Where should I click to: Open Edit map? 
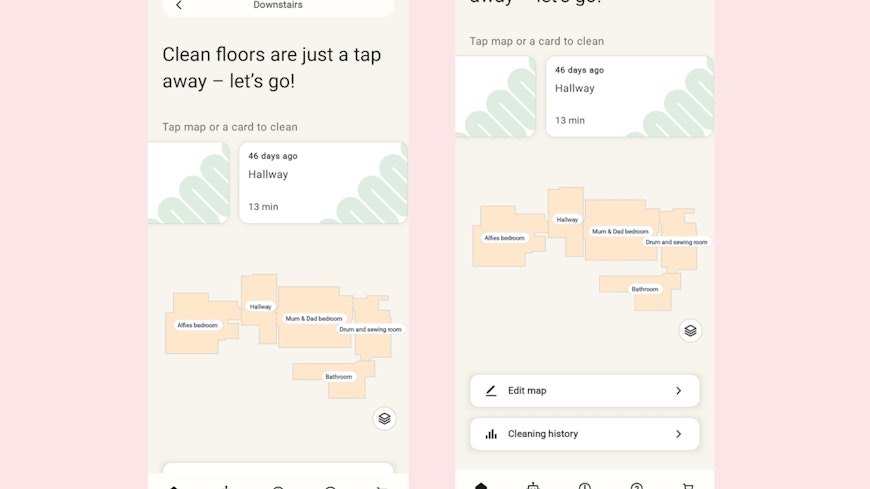584,391
